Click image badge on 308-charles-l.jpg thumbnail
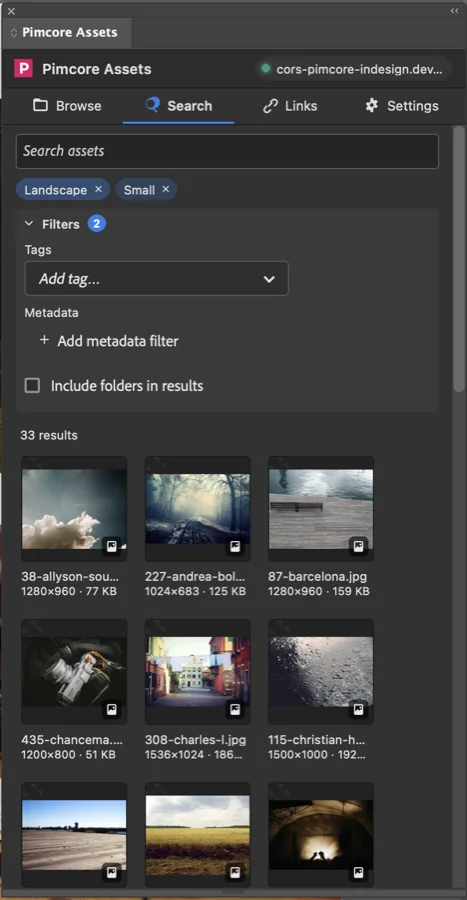The height and width of the screenshot is (900, 467). (x=235, y=709)
